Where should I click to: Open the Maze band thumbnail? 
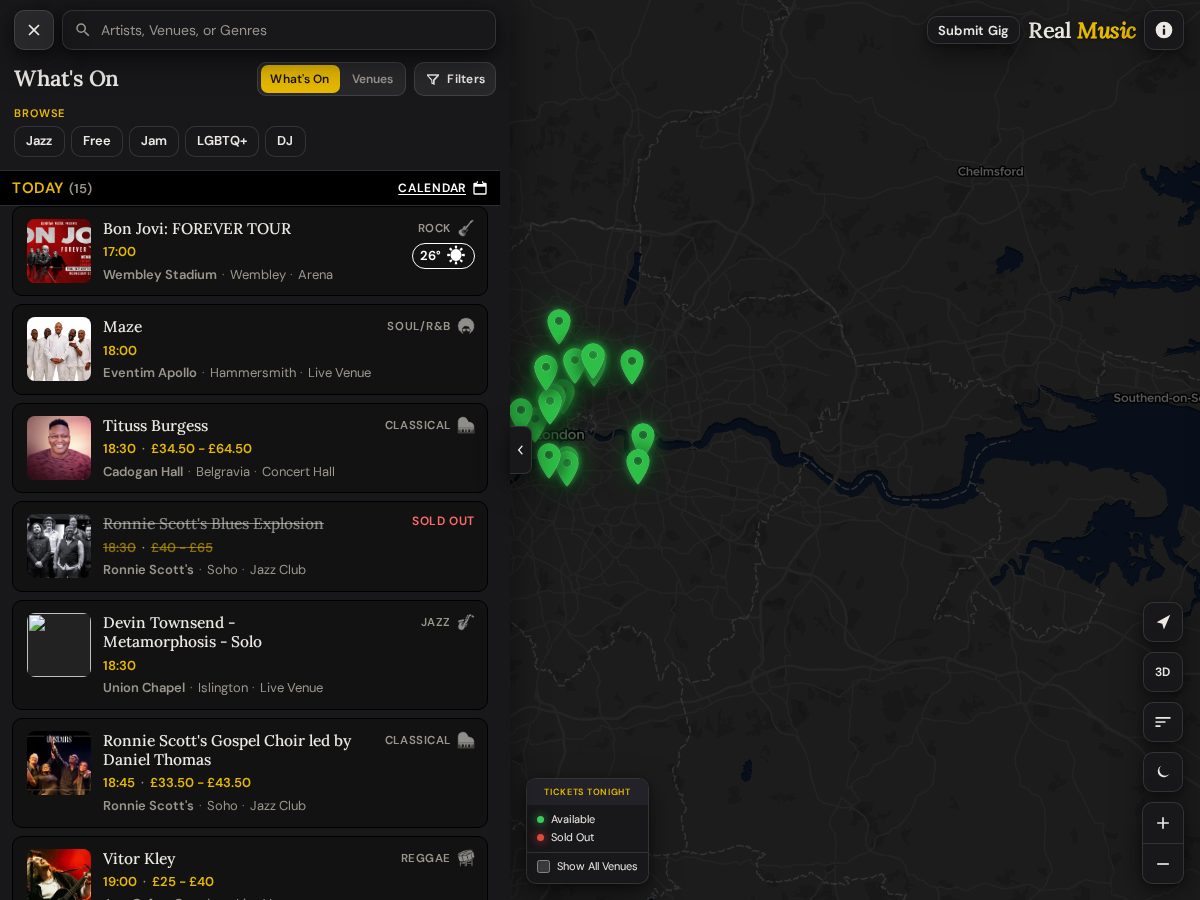[x=59, y=349]
